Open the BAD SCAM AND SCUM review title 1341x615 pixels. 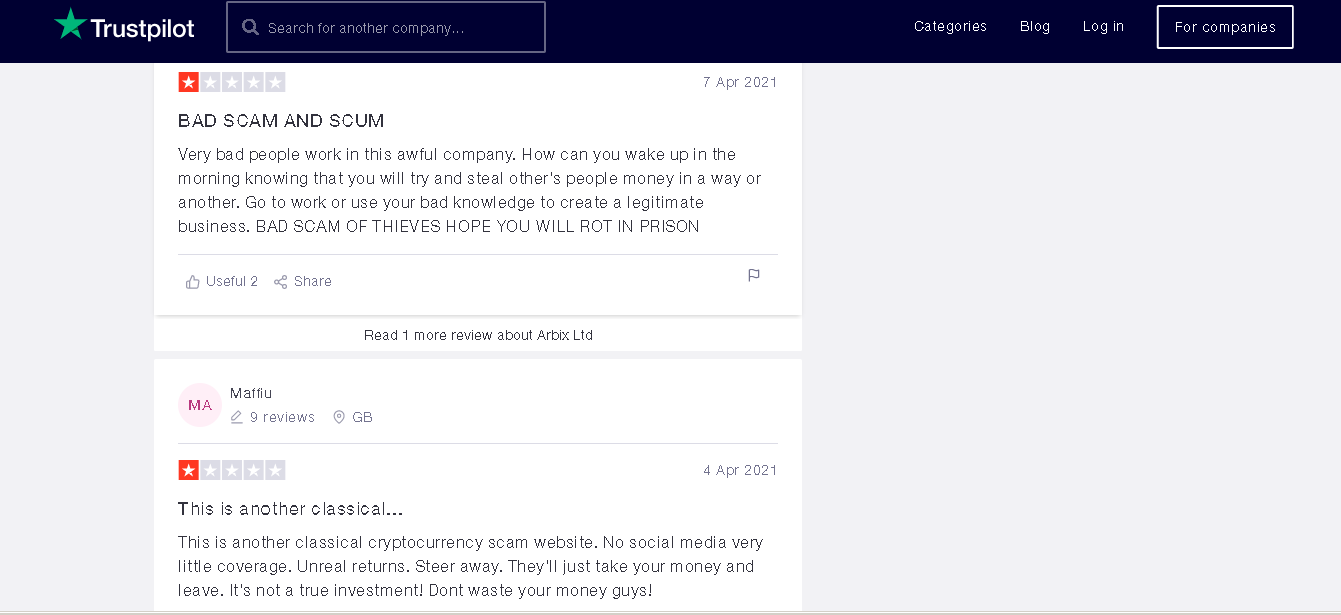tap(281, 121)
